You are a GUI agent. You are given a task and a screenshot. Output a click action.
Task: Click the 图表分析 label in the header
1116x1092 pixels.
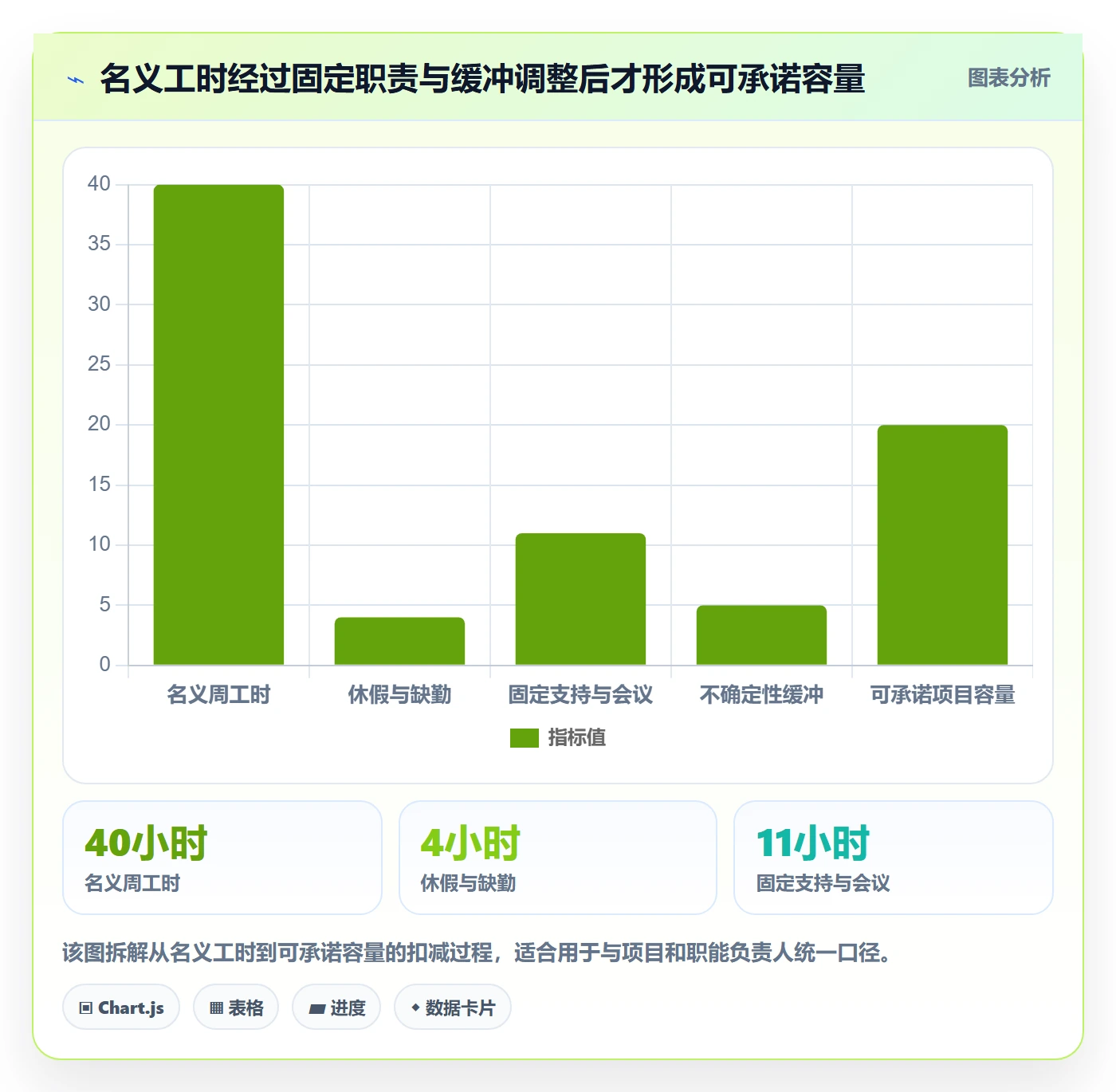tap(1008, 78)
